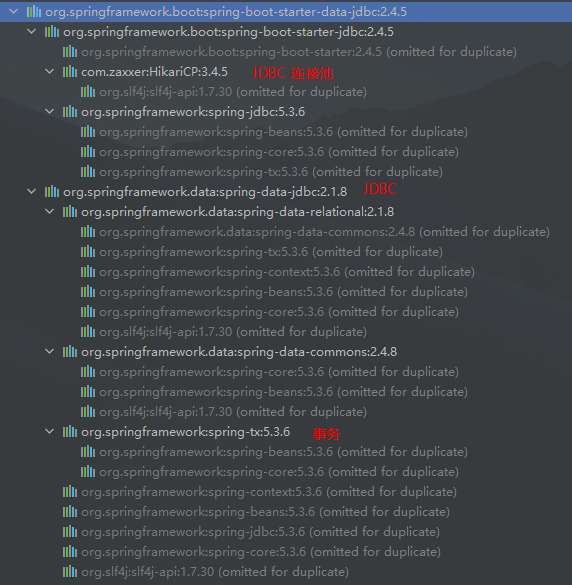Collapse the spring-boot-starter-jdbc:2.4.5 node
The width and height of the screenshot is (572, 585).
click(32, 32)
